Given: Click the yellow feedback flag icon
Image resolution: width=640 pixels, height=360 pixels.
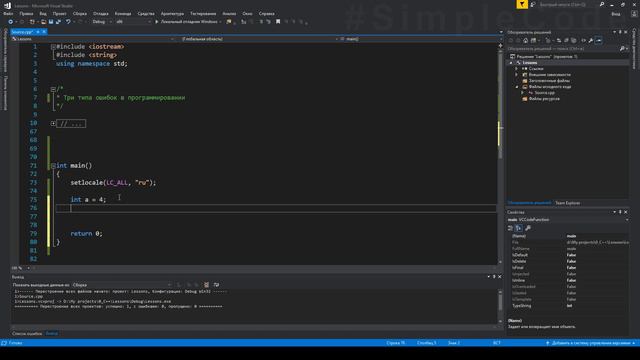Looking at the screenshot, I should [522, 4].
